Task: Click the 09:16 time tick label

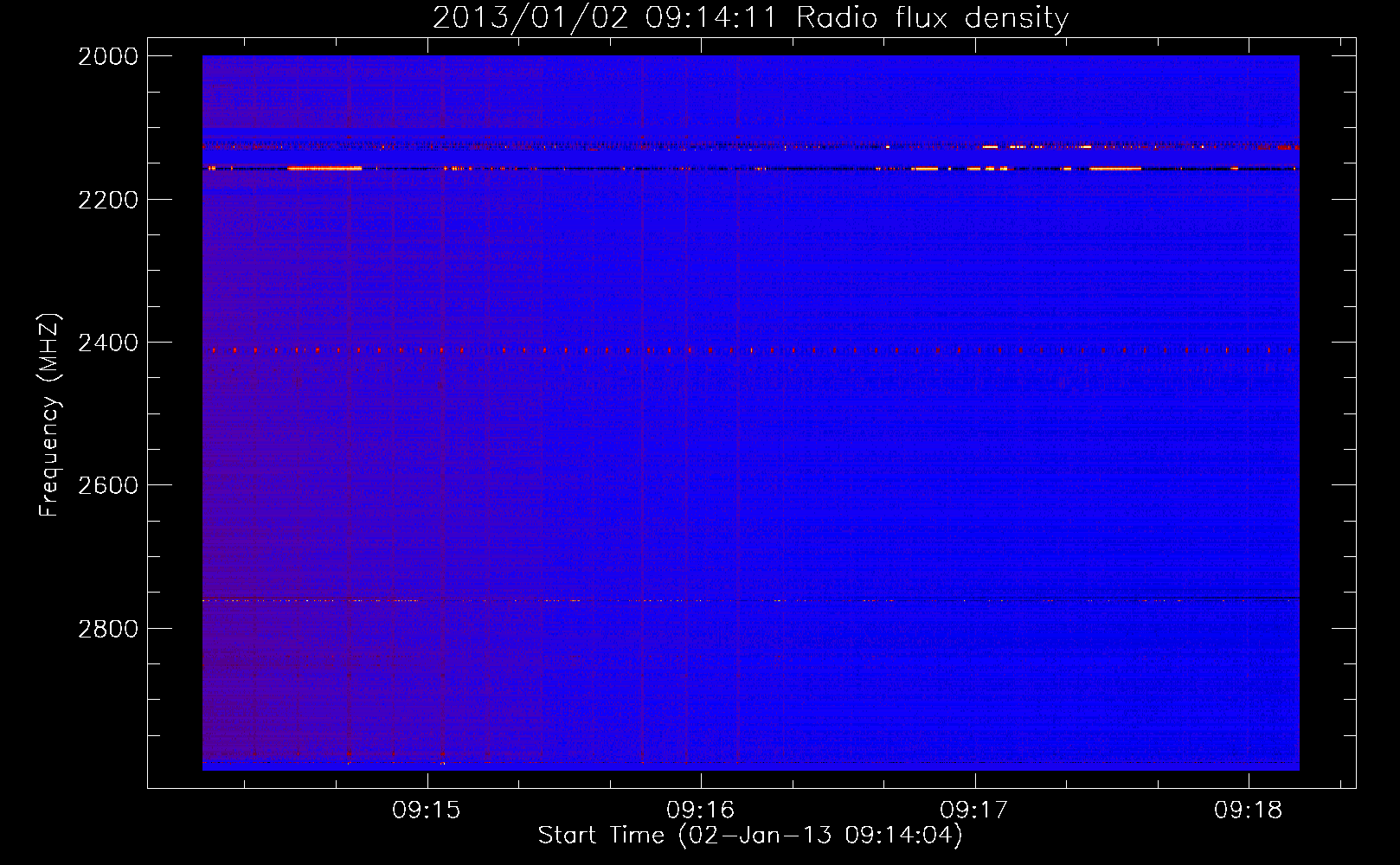Action: [701, 811]
